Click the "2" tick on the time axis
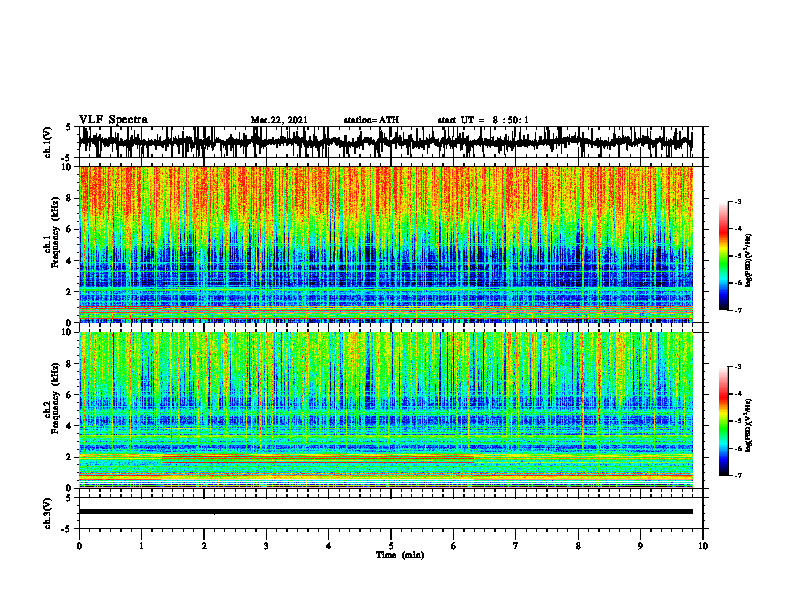Screen dimensions: 792x612 pos(204,546)
